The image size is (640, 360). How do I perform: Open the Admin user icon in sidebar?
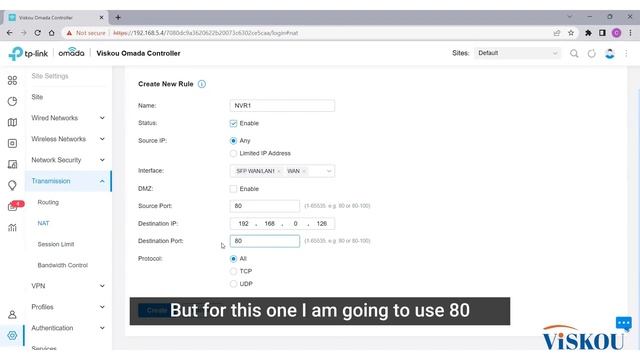[12, 315]
